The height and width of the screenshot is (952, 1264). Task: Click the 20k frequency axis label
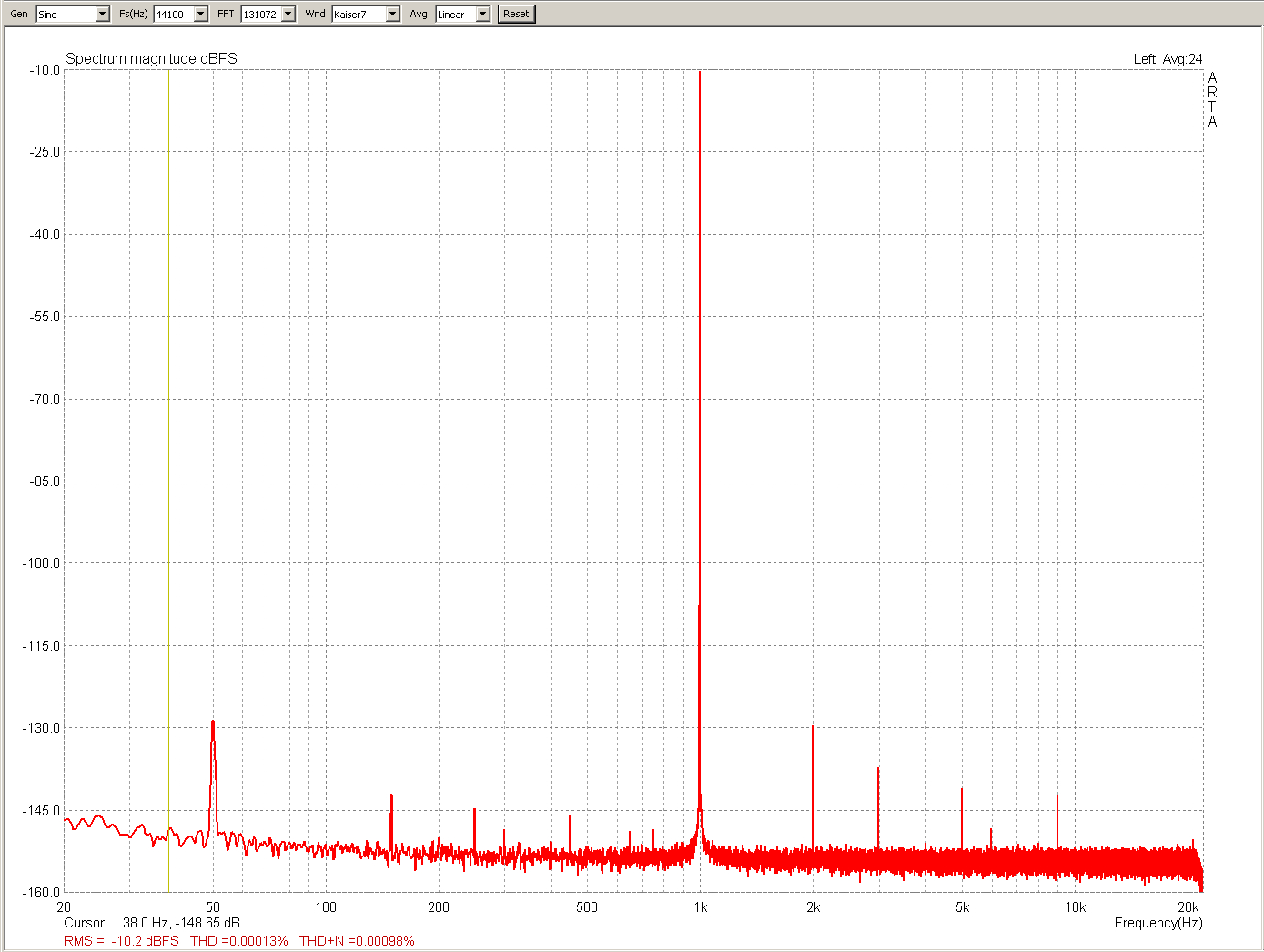click(x=1188, y=907)
